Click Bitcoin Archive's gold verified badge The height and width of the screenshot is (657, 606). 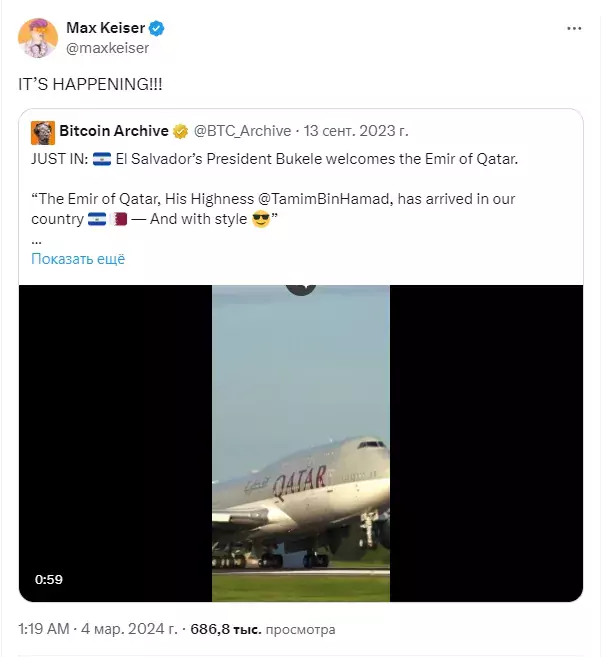[x=181, y=131]
